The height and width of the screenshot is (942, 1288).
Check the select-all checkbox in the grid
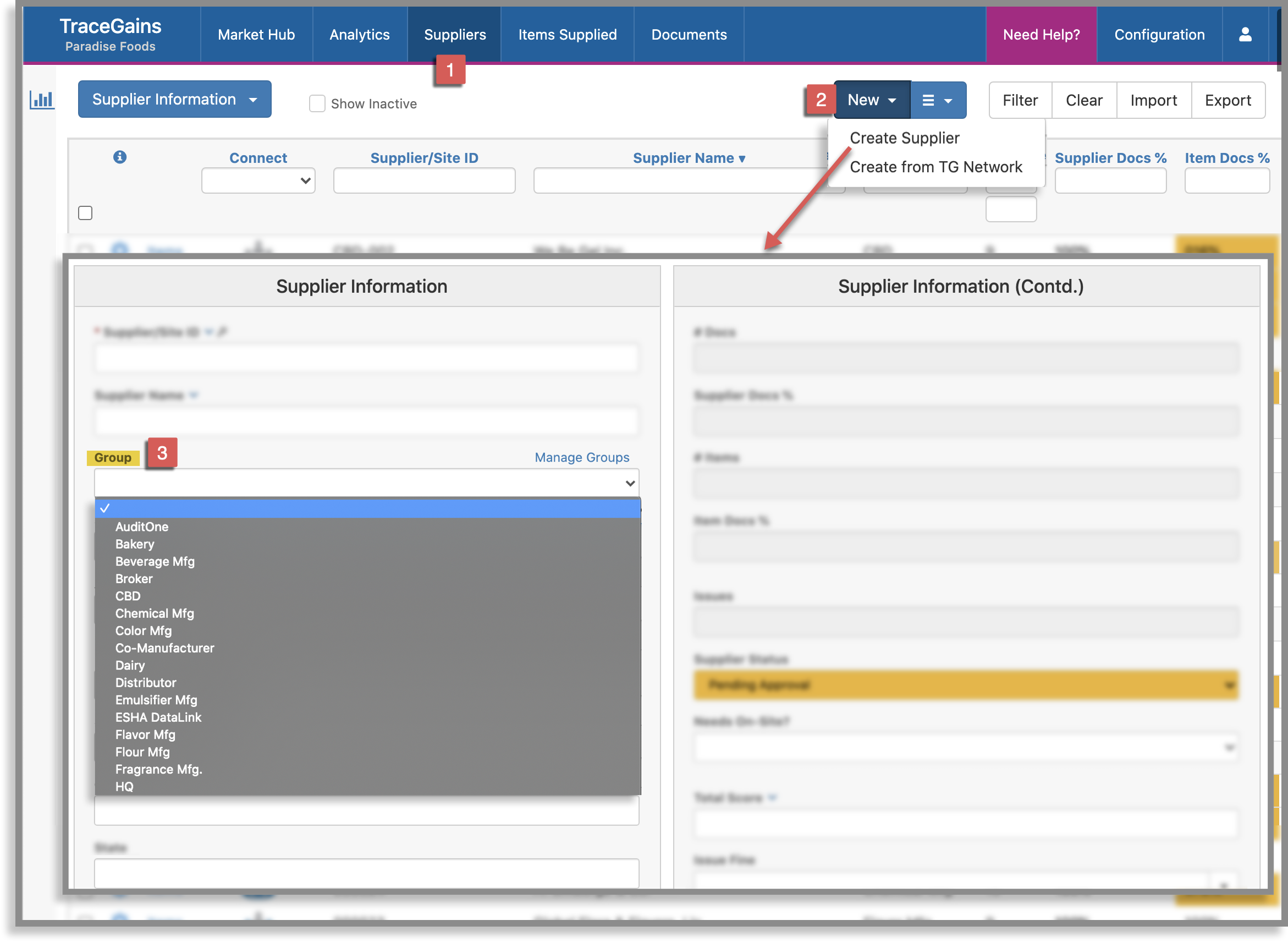(x=84, y=213)
